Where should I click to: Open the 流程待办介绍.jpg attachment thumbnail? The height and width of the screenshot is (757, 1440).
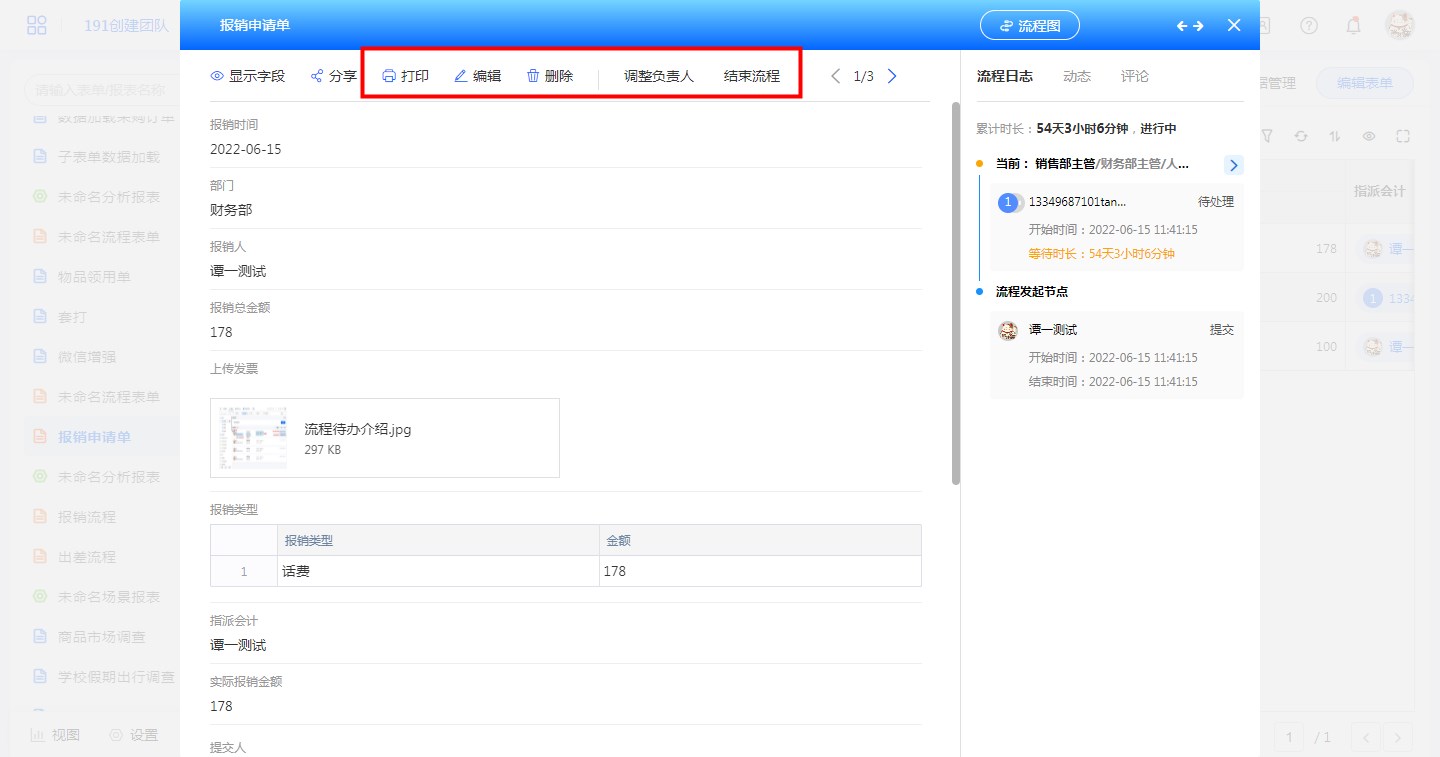point(253,438)
